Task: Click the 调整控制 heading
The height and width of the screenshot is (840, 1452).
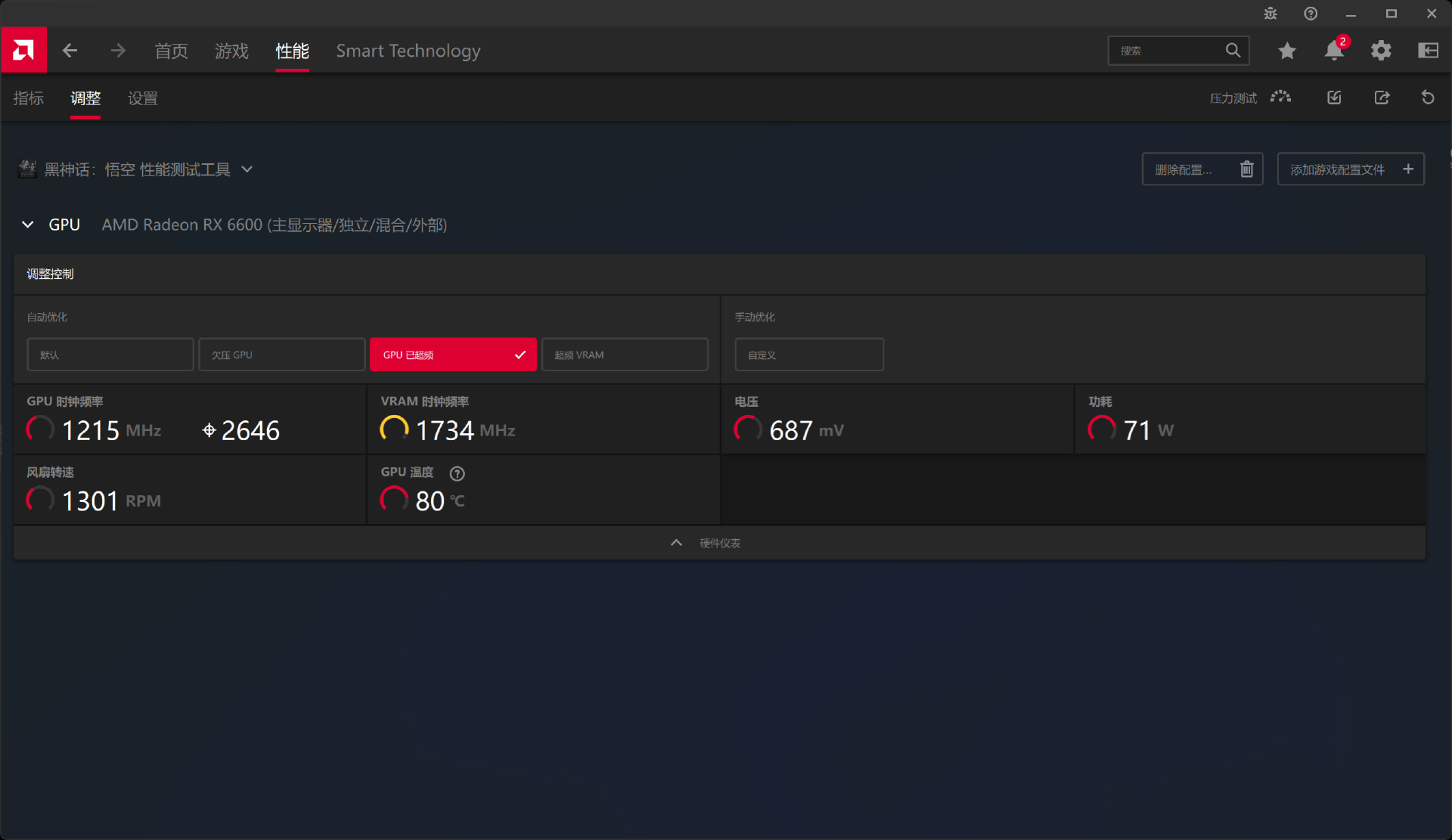Action: click(x=50, y=274)
